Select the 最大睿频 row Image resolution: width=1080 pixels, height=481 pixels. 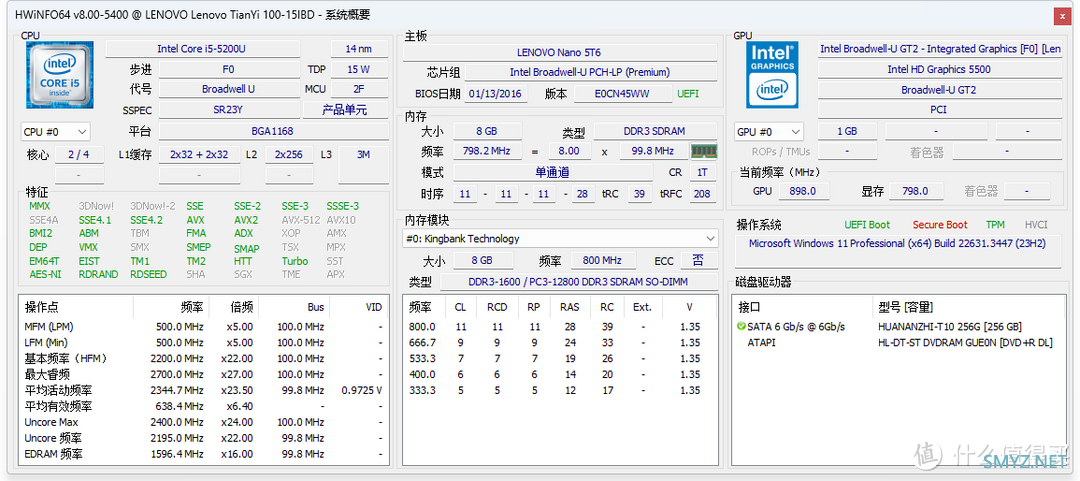click(203, 374)
